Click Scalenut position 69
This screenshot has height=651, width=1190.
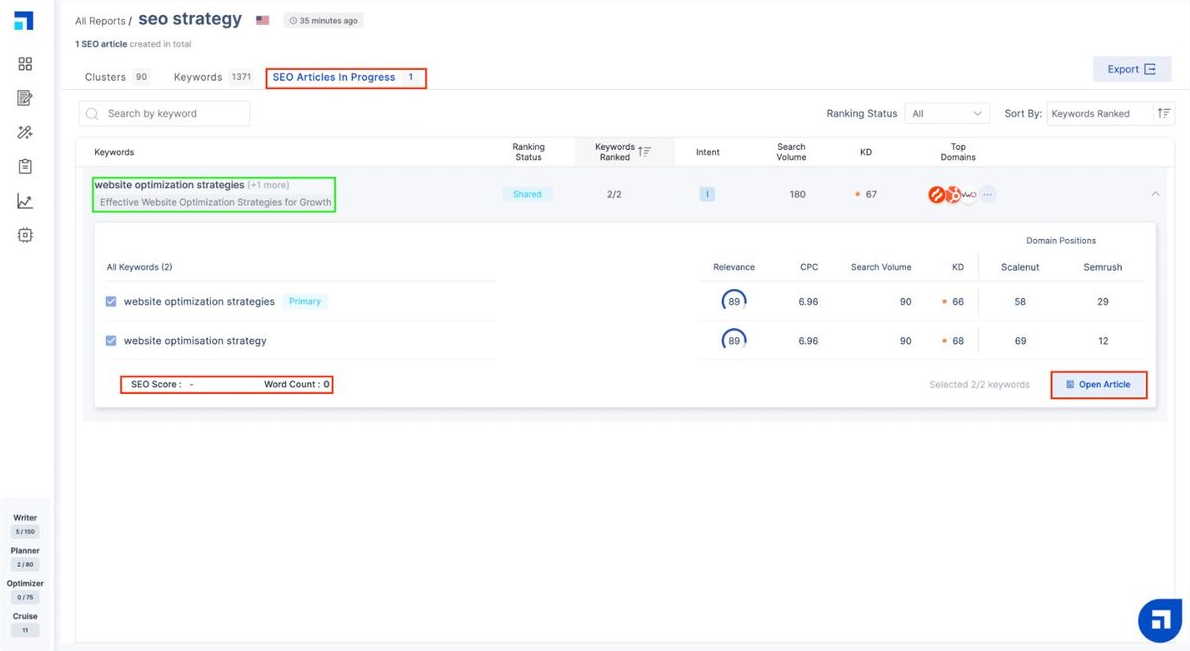click(1020, 341)
